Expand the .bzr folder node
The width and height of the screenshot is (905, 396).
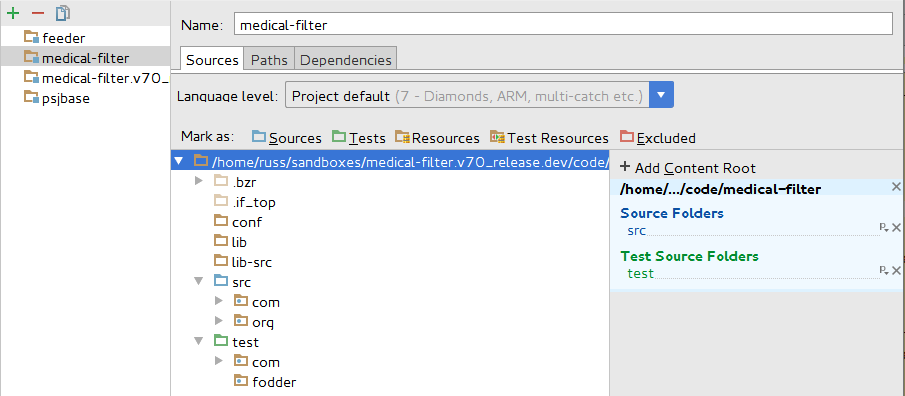tap(199, 181)
